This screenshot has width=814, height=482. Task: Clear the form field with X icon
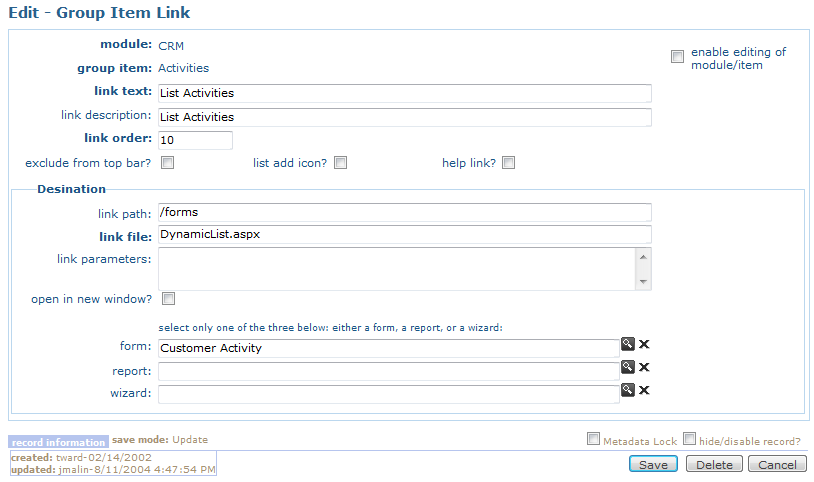644,344
